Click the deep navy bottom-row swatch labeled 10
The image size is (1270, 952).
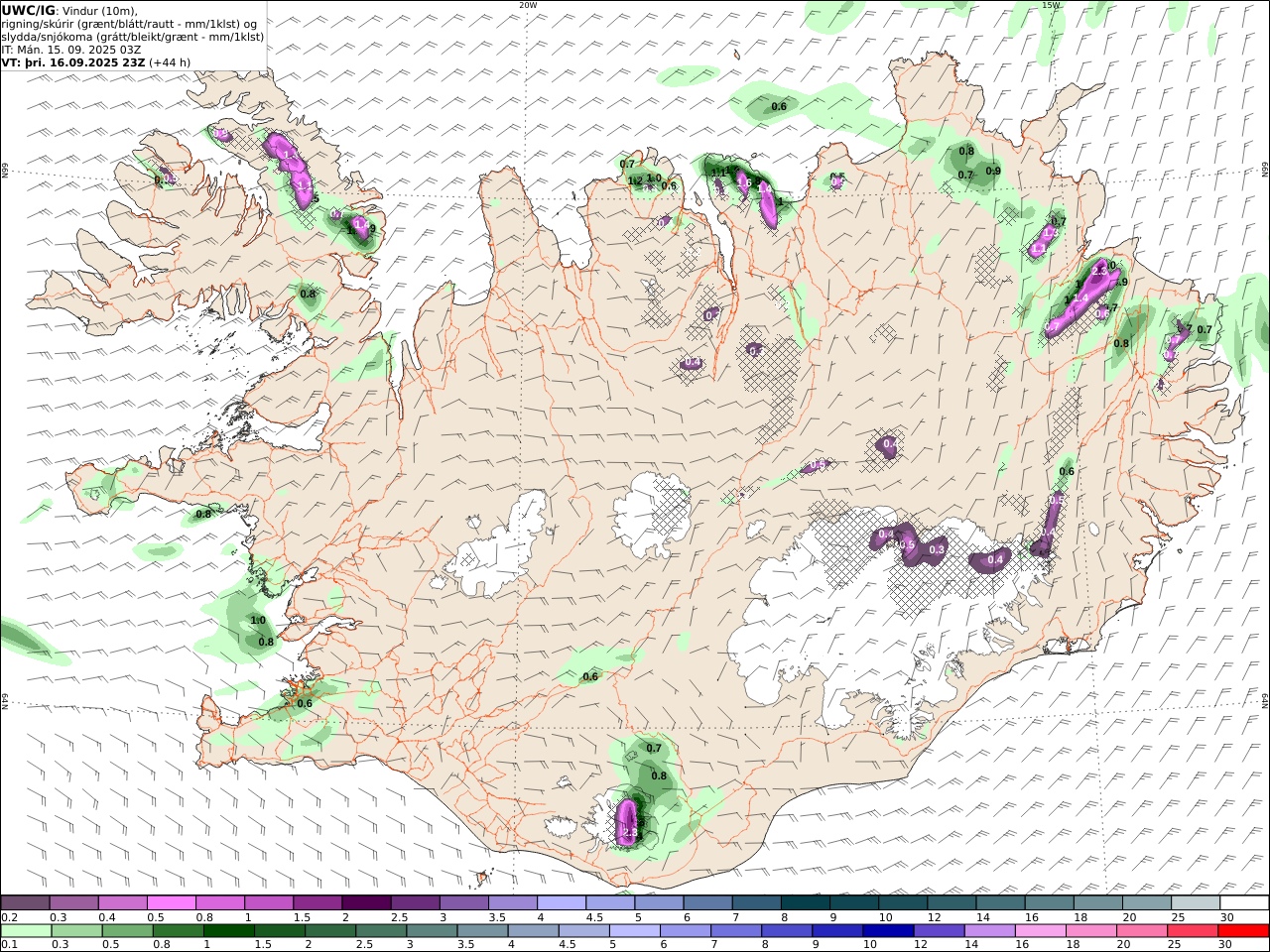(x=887, y=931)
